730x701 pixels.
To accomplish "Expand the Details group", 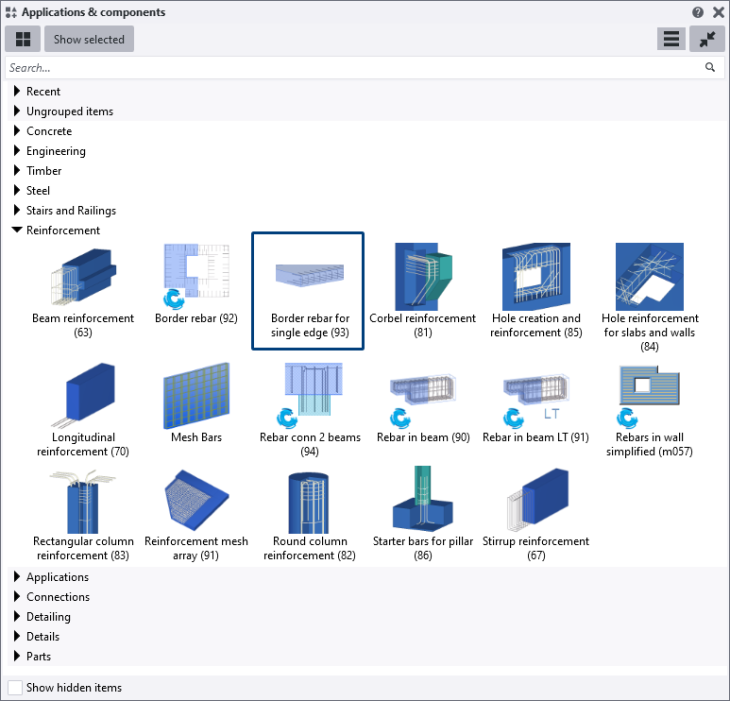I will click(x=17, y=636).
